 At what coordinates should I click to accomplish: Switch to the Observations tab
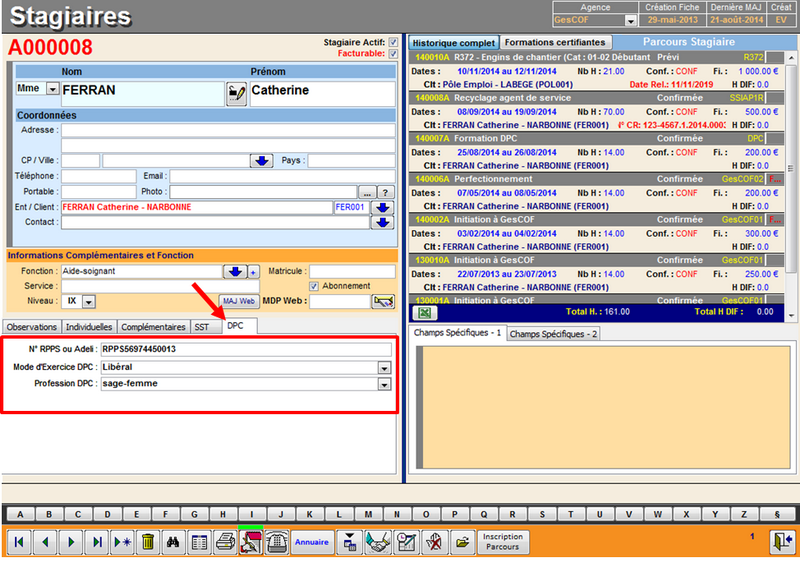point(32,327)
